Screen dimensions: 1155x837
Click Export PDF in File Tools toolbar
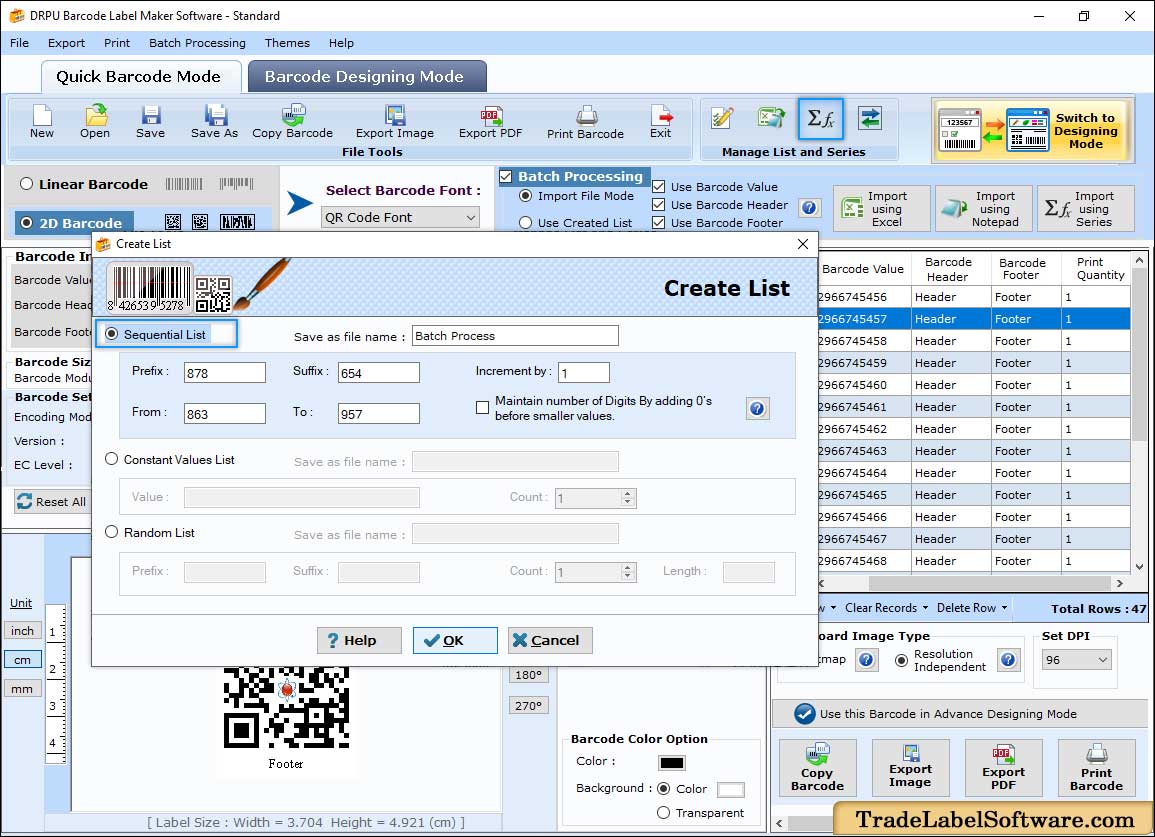(x=491, y=122)
